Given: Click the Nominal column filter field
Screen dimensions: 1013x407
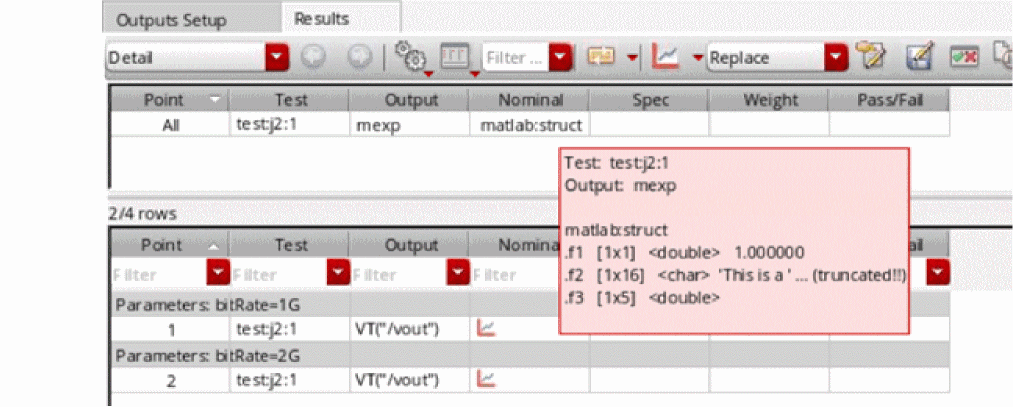Looking at the screenshot, I should coord(515,275).
